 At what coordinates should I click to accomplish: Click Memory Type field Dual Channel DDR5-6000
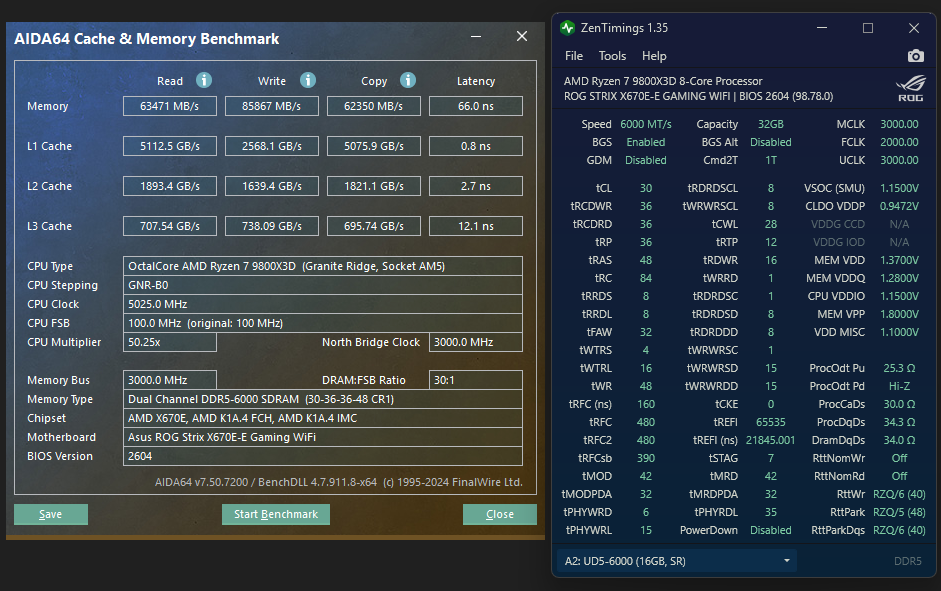tap(323, 399)
